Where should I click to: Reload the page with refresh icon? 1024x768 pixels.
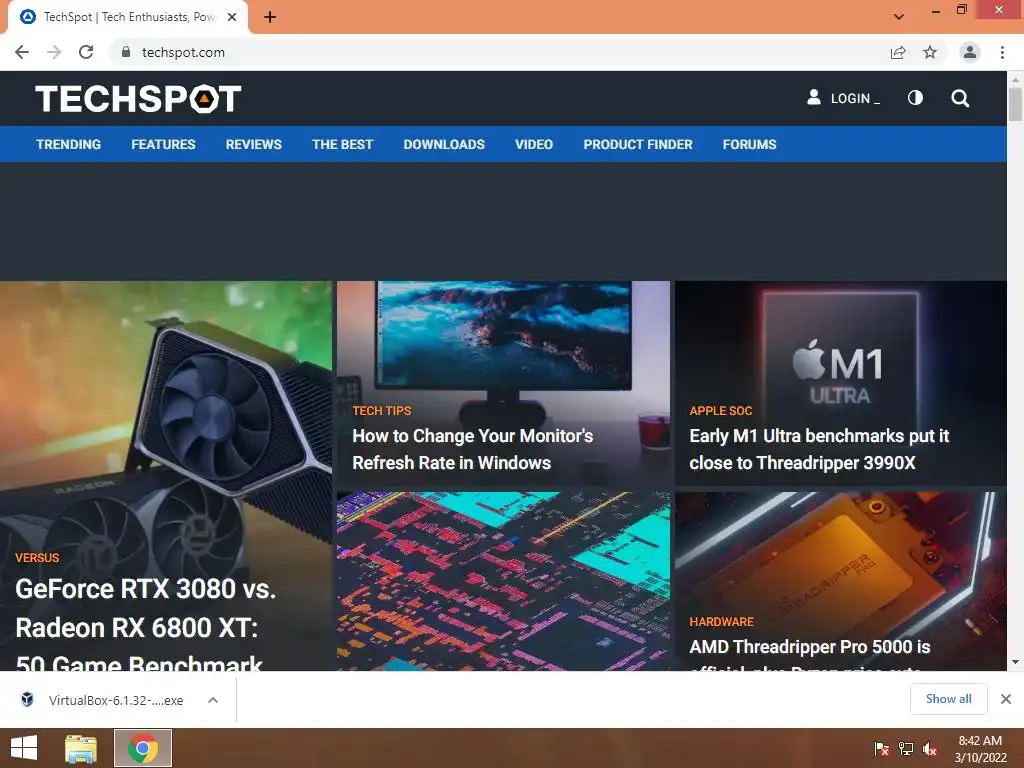pos(86,52)
